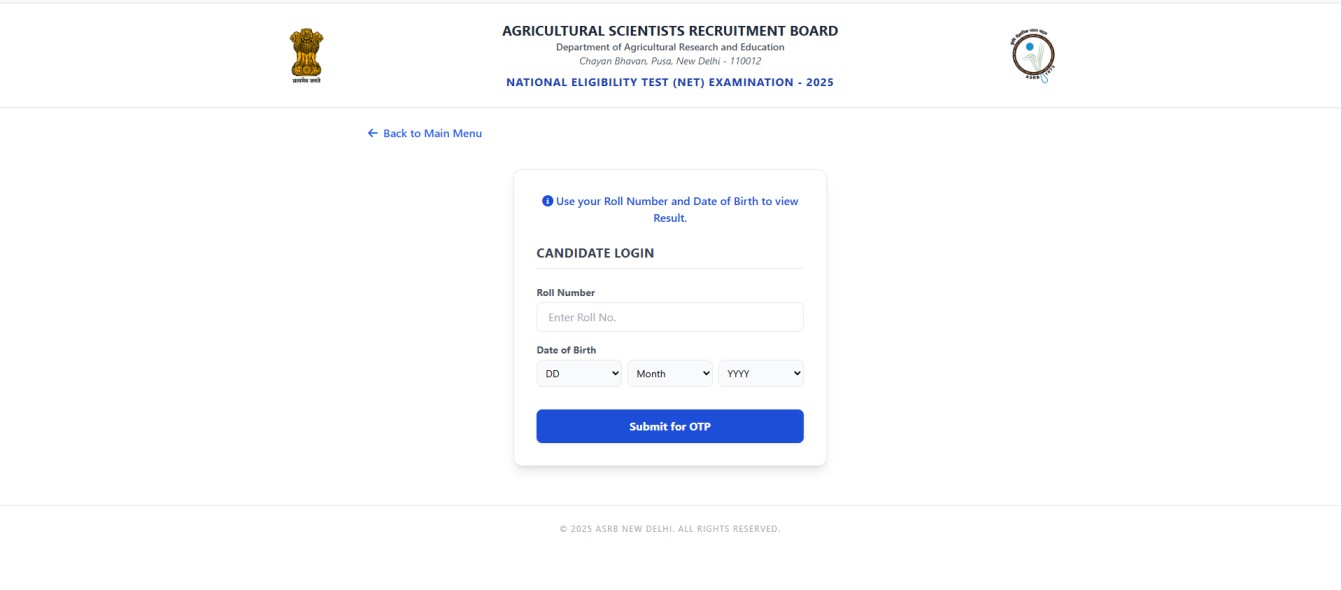This screenshot has height=590, width=1341.
Task: Click the Roll Number label
Action: [565, 292]
